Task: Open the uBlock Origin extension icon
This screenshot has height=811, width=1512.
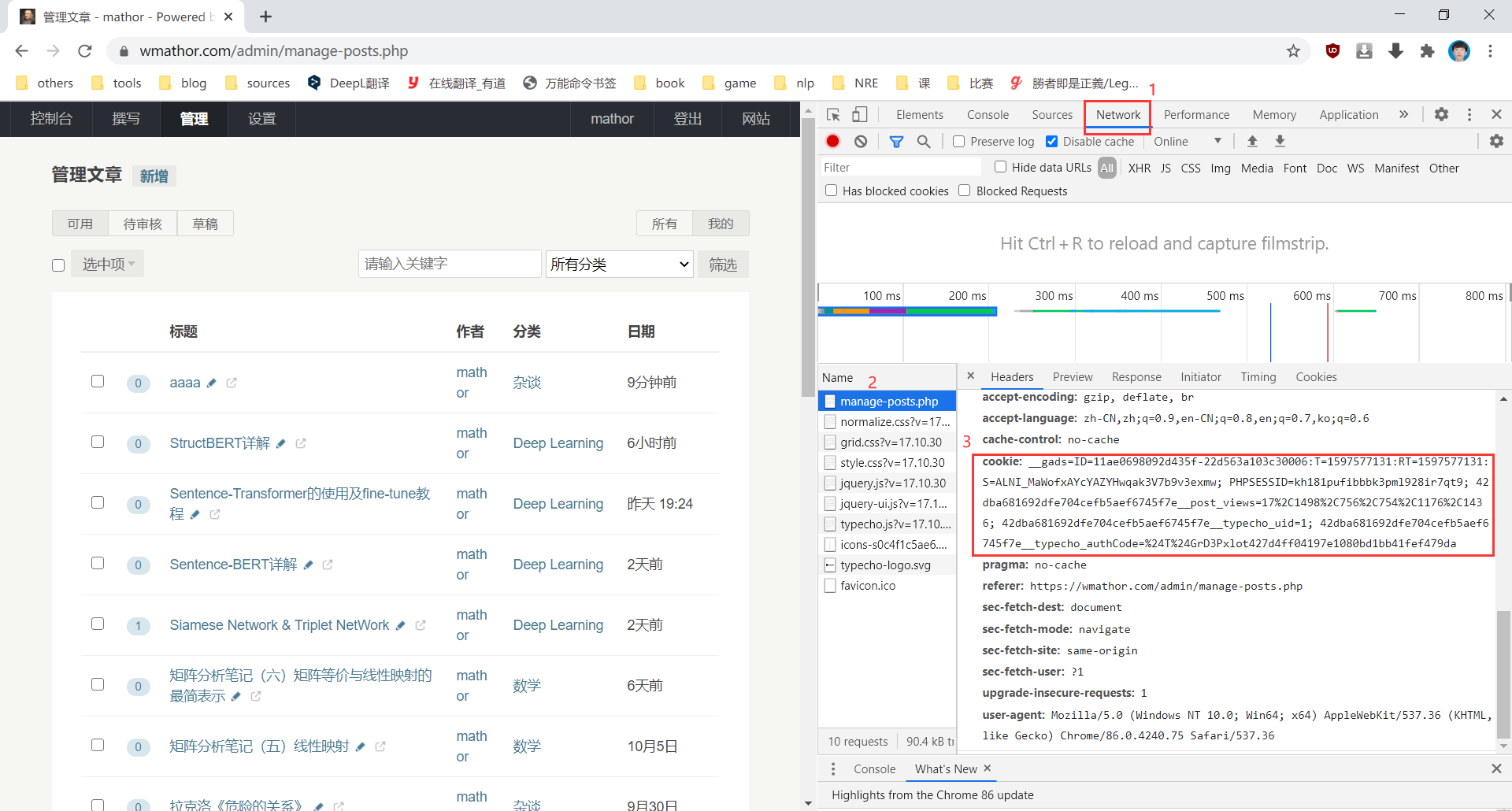Action: click(x=1332, y=50)
